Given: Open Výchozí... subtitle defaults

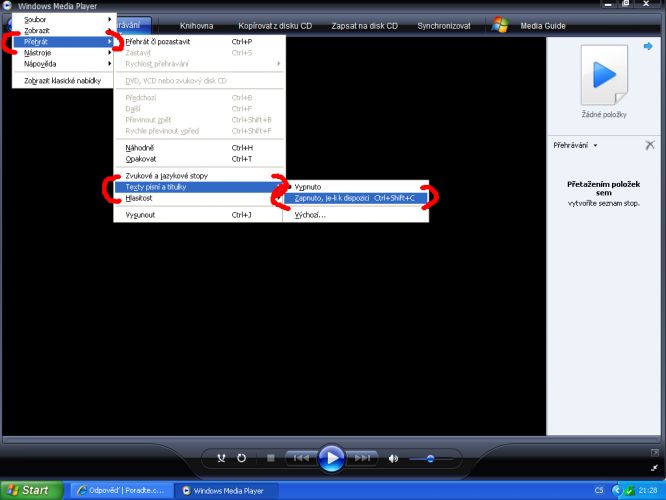Looking at the screenshot, I should coord(356,215).
